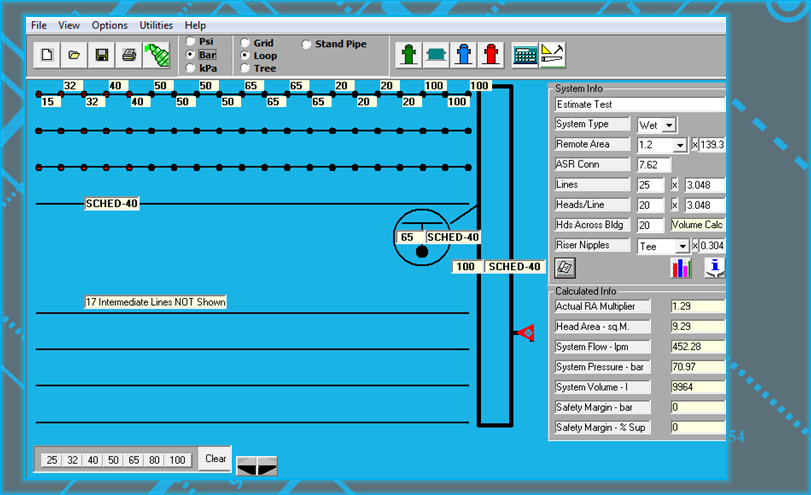Open the calculator icon in the toolbar
The image size is (811, 495).
pyautogui.click(x=525, y=55)
